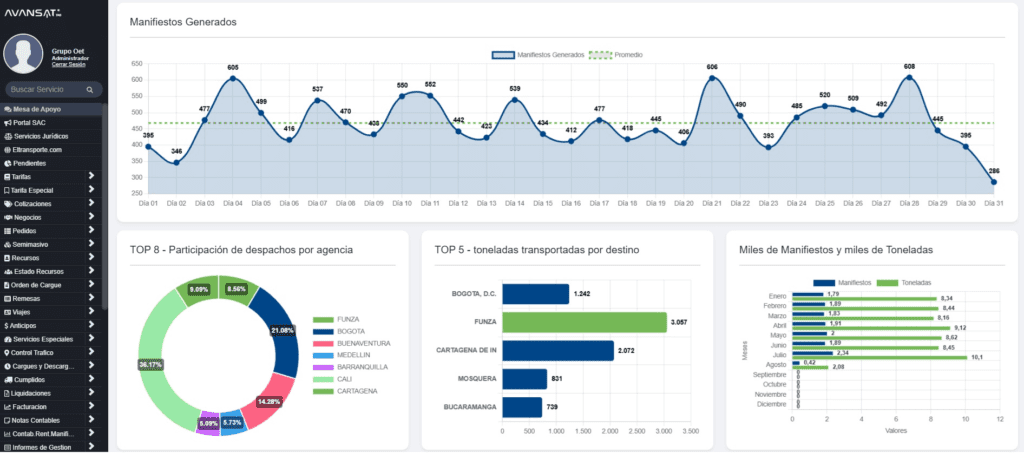Click the search magnifier icon in sidebar

(91, 89)
